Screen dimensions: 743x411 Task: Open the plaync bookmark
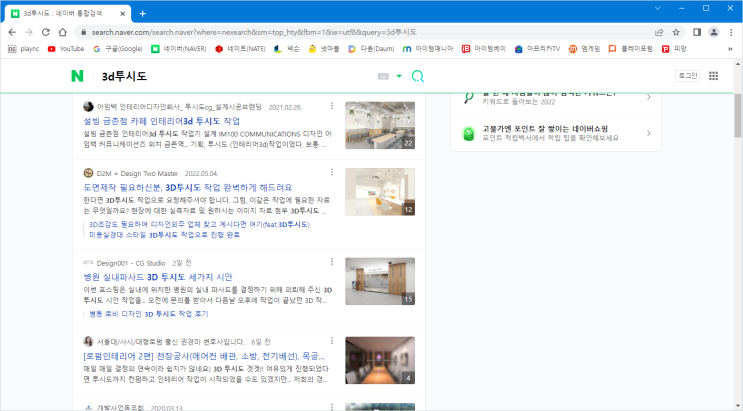click(x=23, y=48)
